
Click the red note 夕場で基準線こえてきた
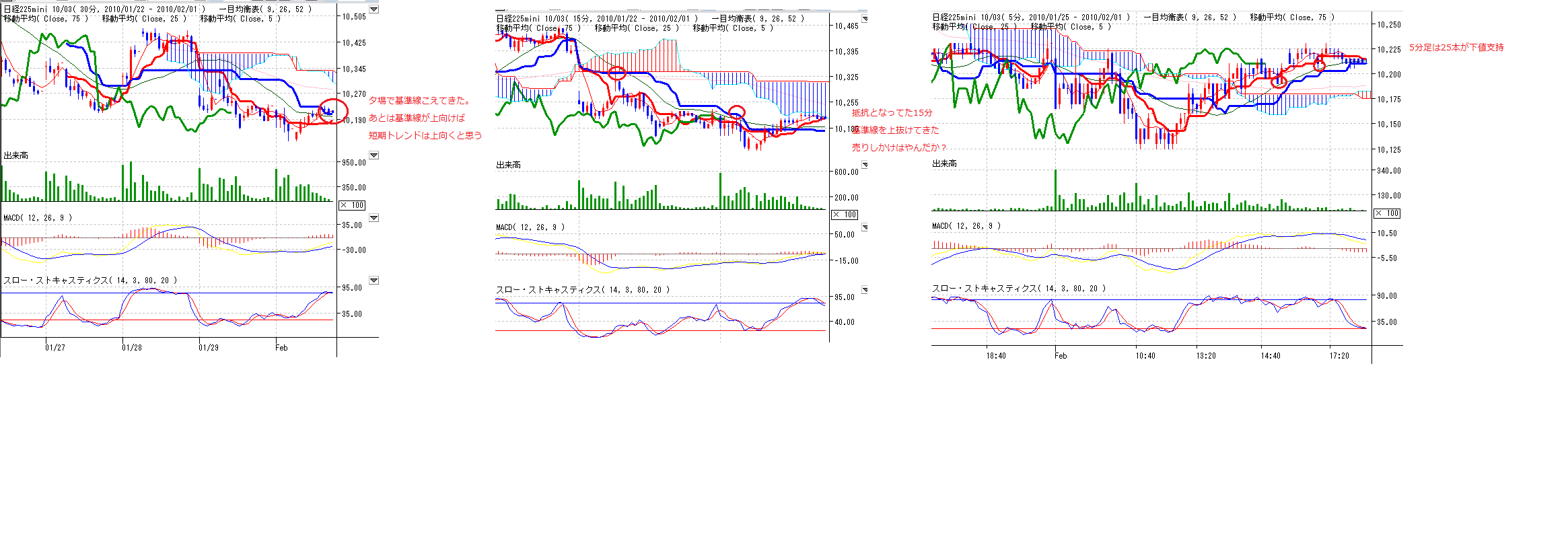(x=419, y=101)
